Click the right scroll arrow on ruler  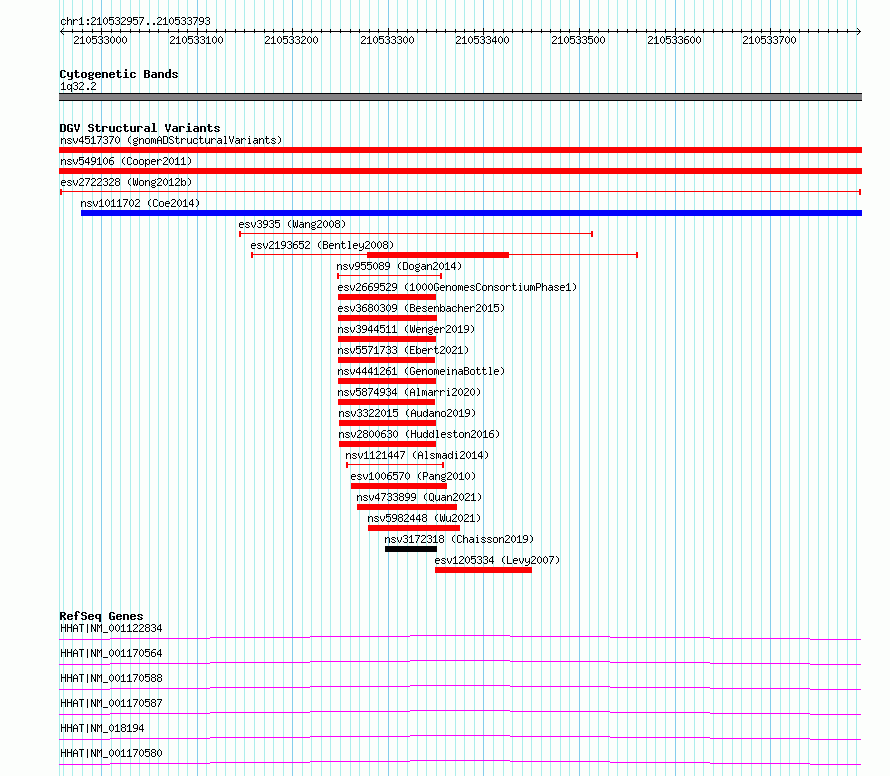859,32
